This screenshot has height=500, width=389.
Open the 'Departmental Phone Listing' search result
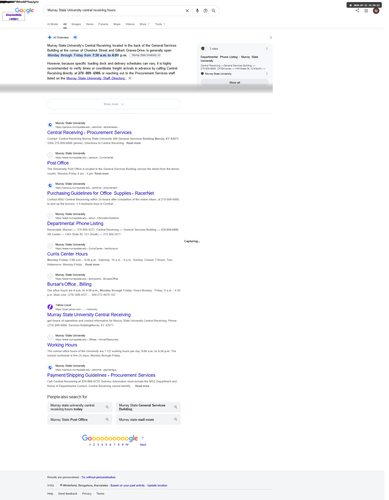[x=75, y=223]
